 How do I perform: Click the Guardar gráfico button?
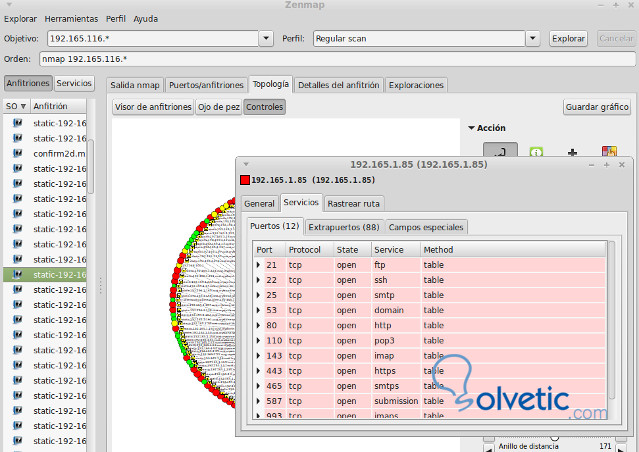597,107
